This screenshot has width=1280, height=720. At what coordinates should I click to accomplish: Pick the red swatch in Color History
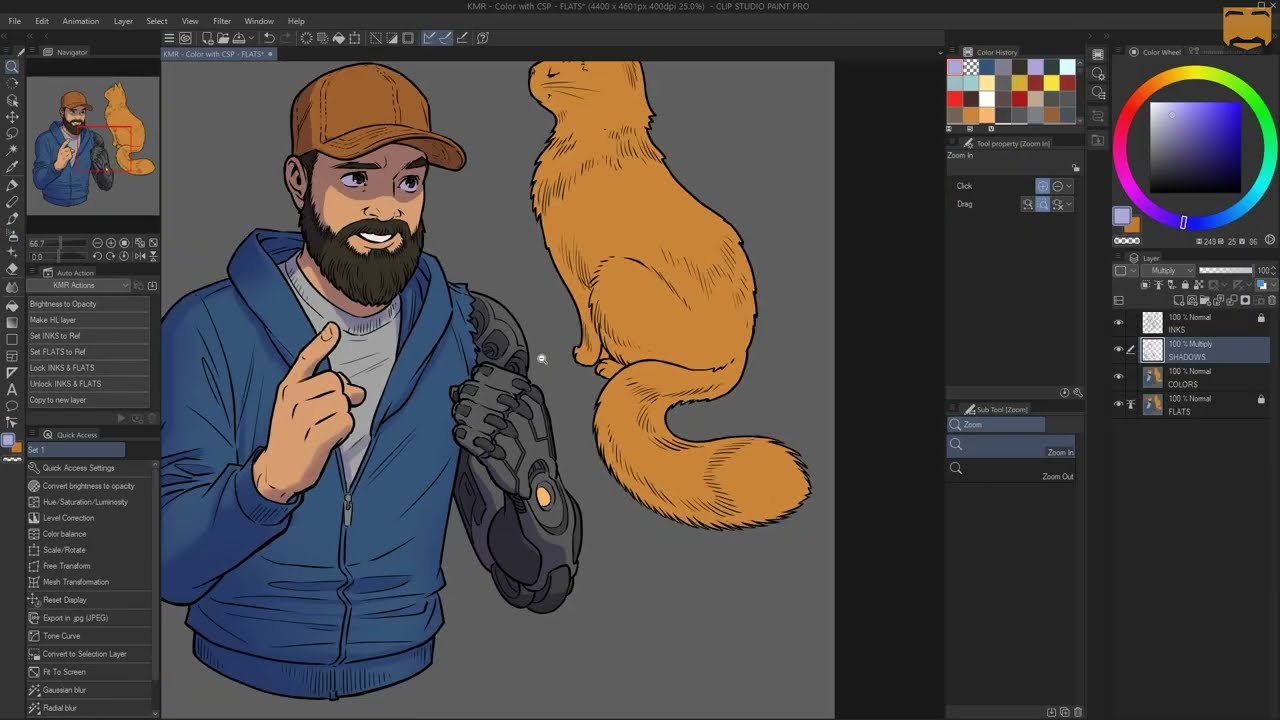click(955, 98)
